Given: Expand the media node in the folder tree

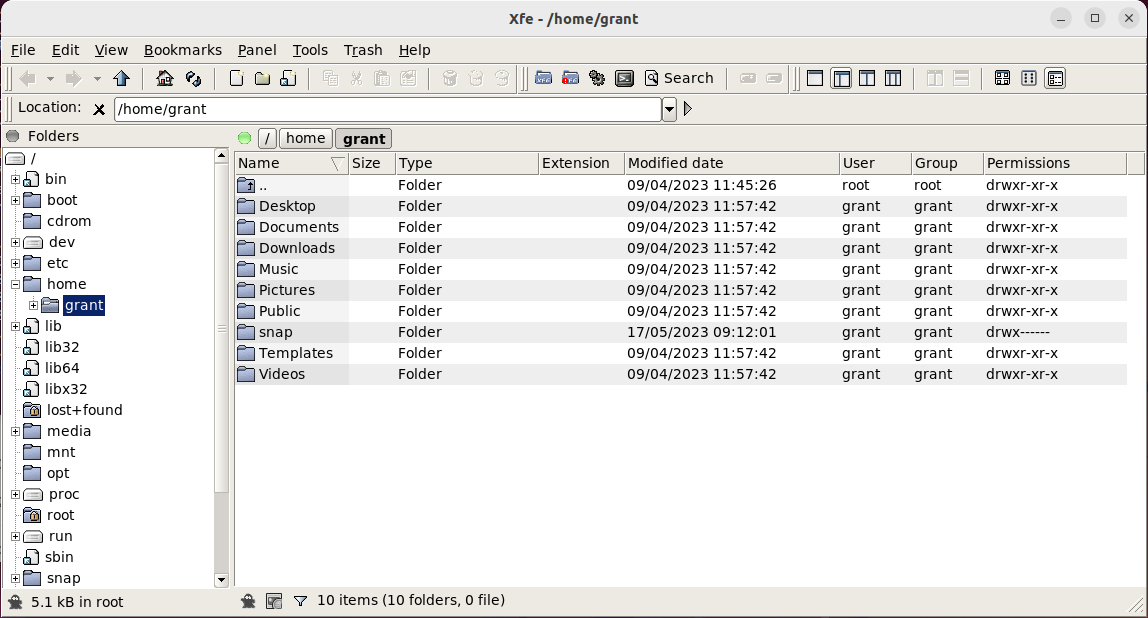Looking at the screenshot, I should 13,431.
